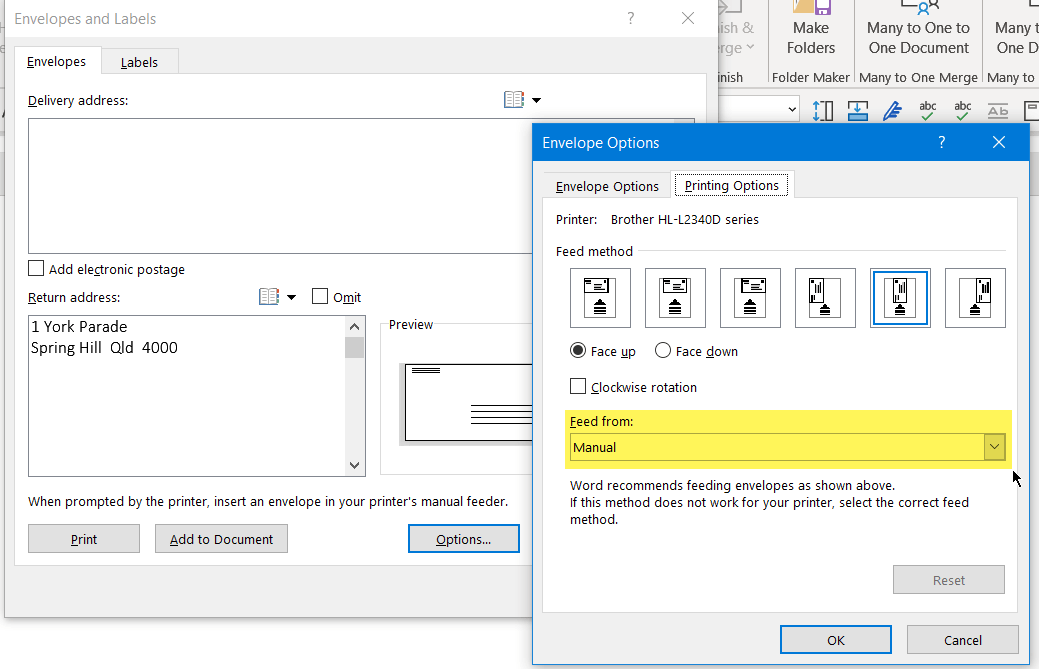Viewport: 1039px width, 669px height.
Task: Click the Folder Maker group label
Action: point(810,77)
